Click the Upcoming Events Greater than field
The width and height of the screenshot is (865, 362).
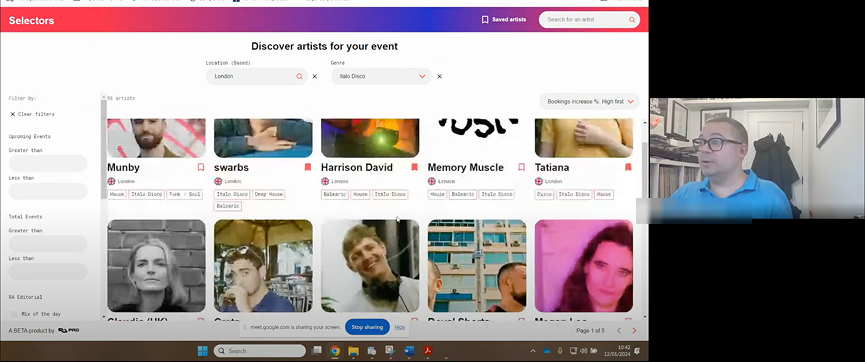click(48, 163)
